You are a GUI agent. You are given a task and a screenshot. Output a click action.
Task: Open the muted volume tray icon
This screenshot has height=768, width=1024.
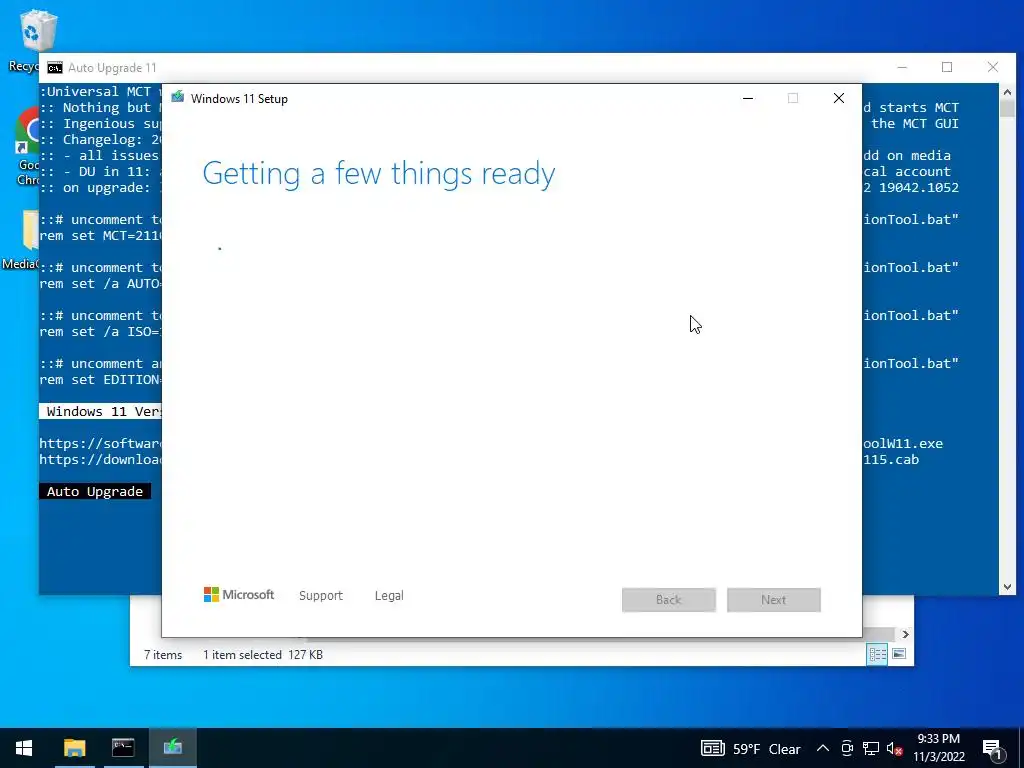point(894,748)
